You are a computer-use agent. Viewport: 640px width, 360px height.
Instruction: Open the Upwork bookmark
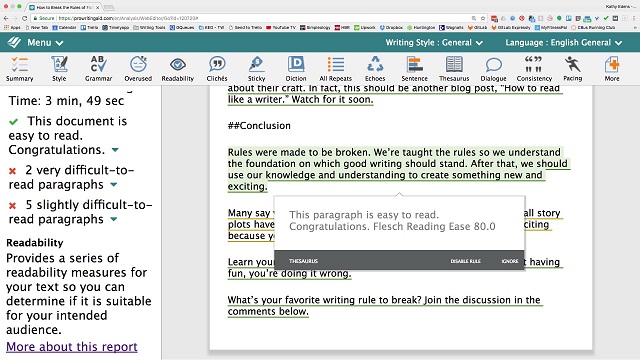[365, 27]
